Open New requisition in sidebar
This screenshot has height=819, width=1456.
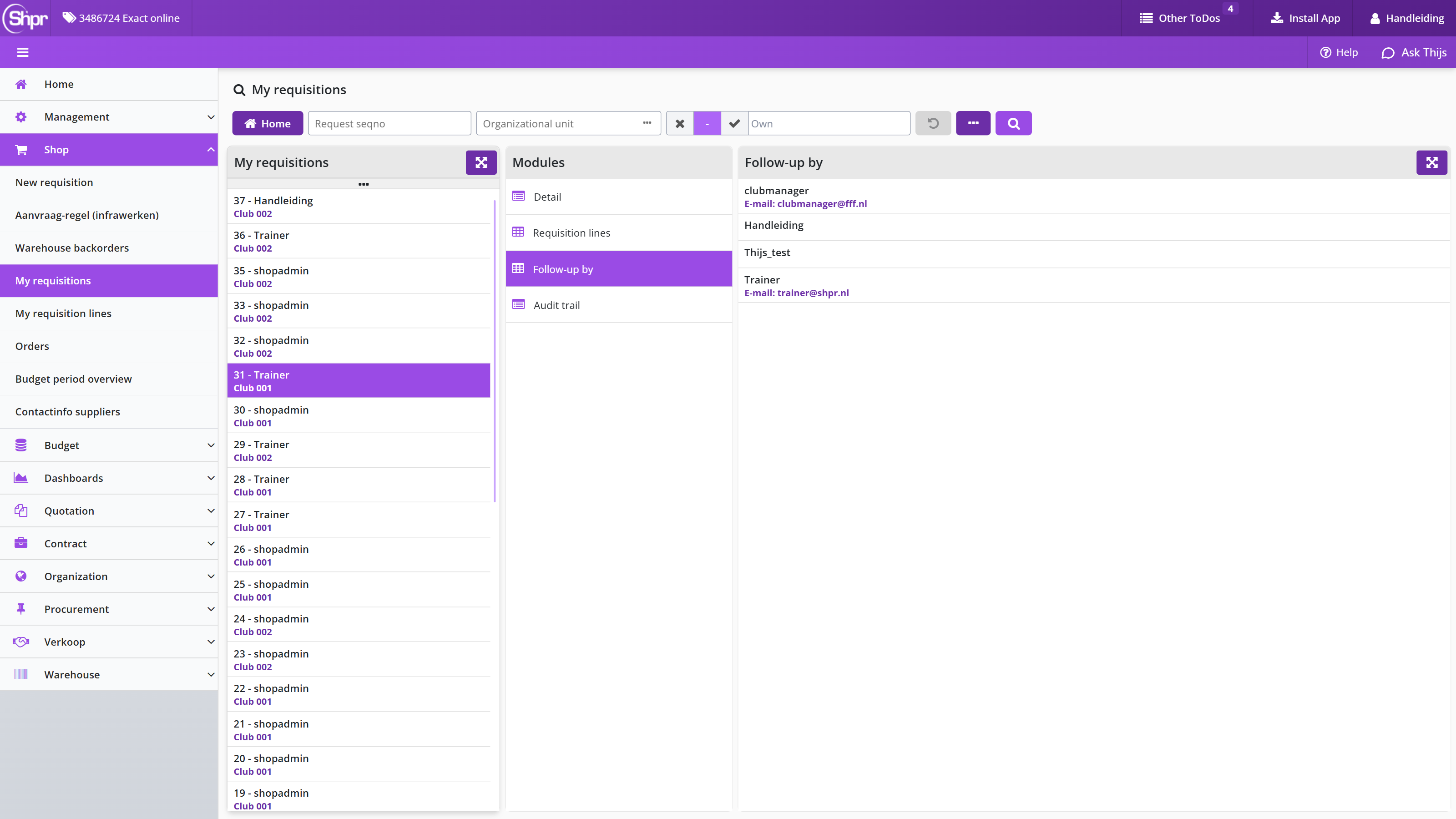[109, 182]
